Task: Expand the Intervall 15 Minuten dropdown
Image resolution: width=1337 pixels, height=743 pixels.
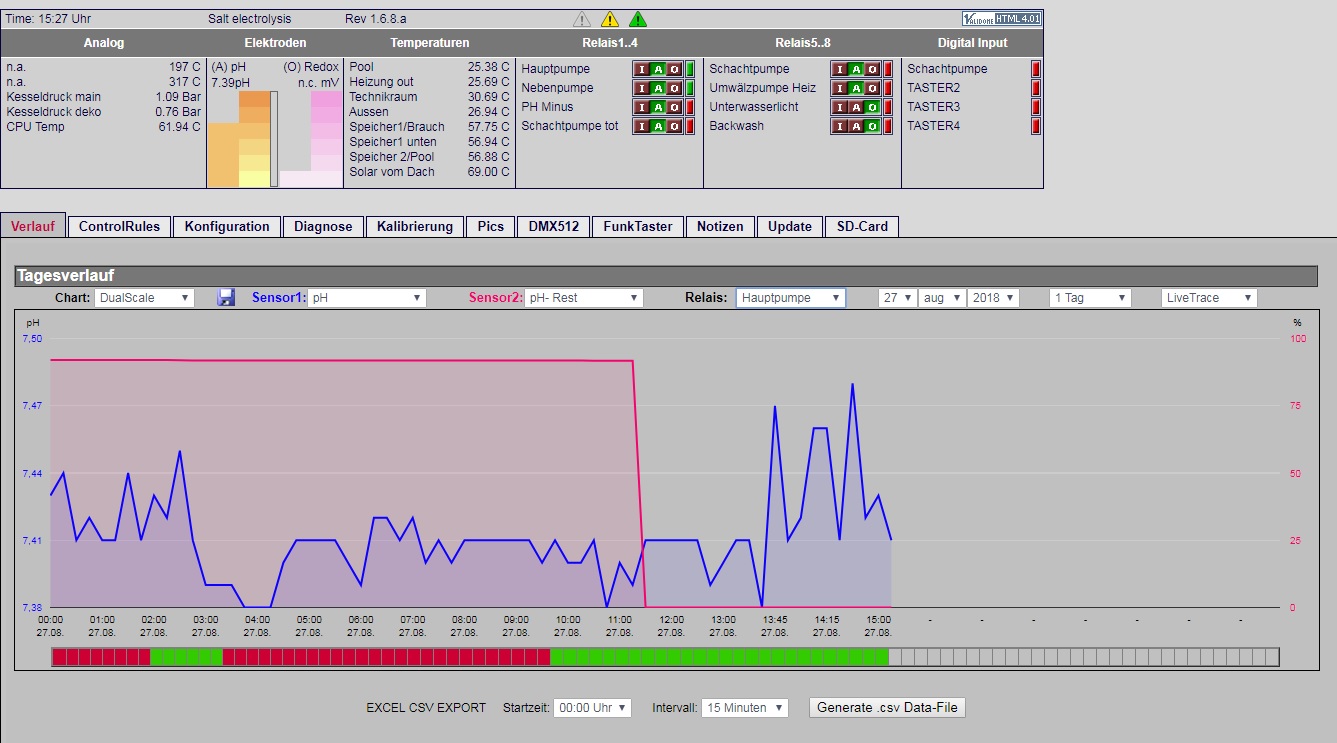Action: pos(745,708)
